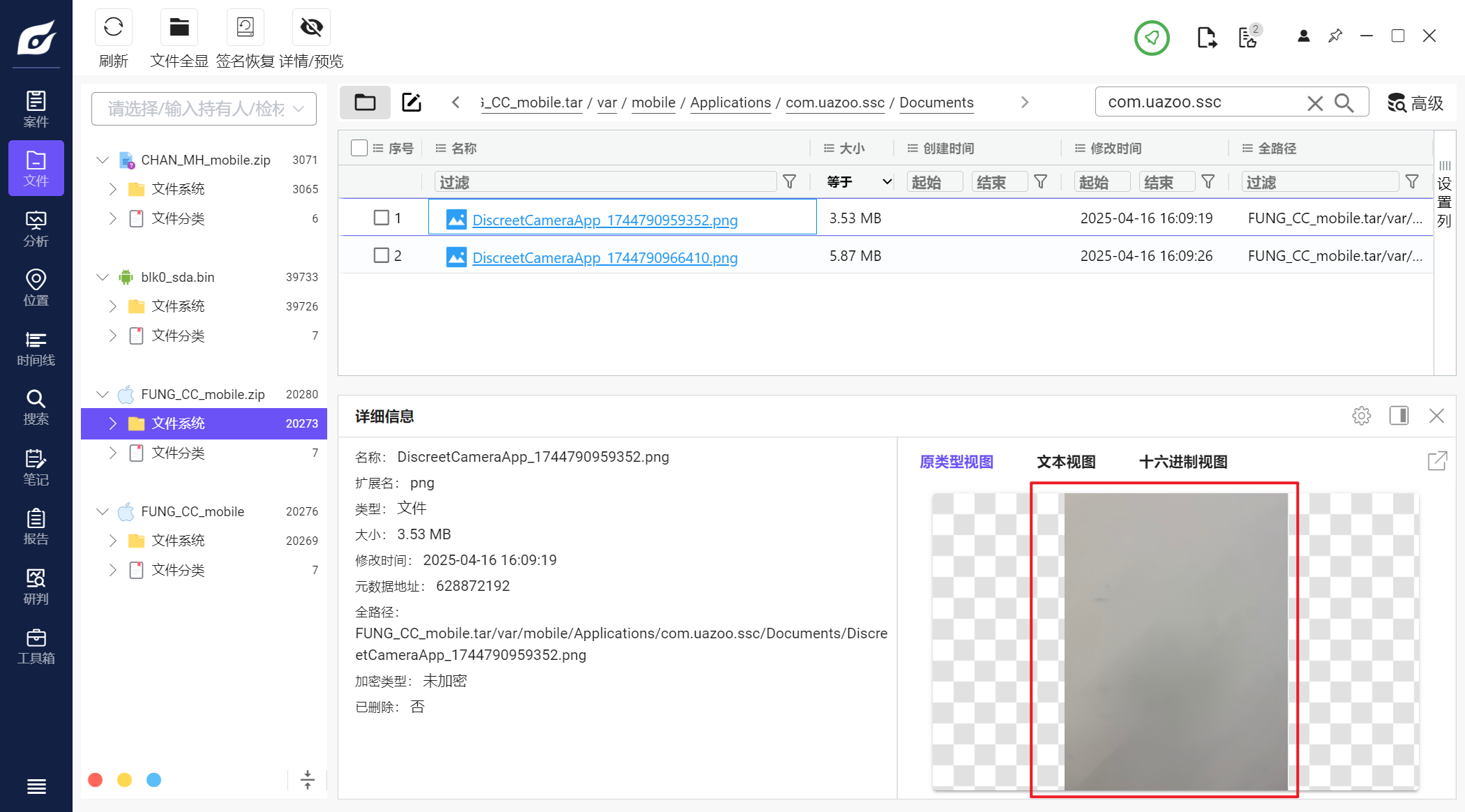1465x812 pixels.
Task: Click the edit path pencil icon
Action: pos(412,103)
